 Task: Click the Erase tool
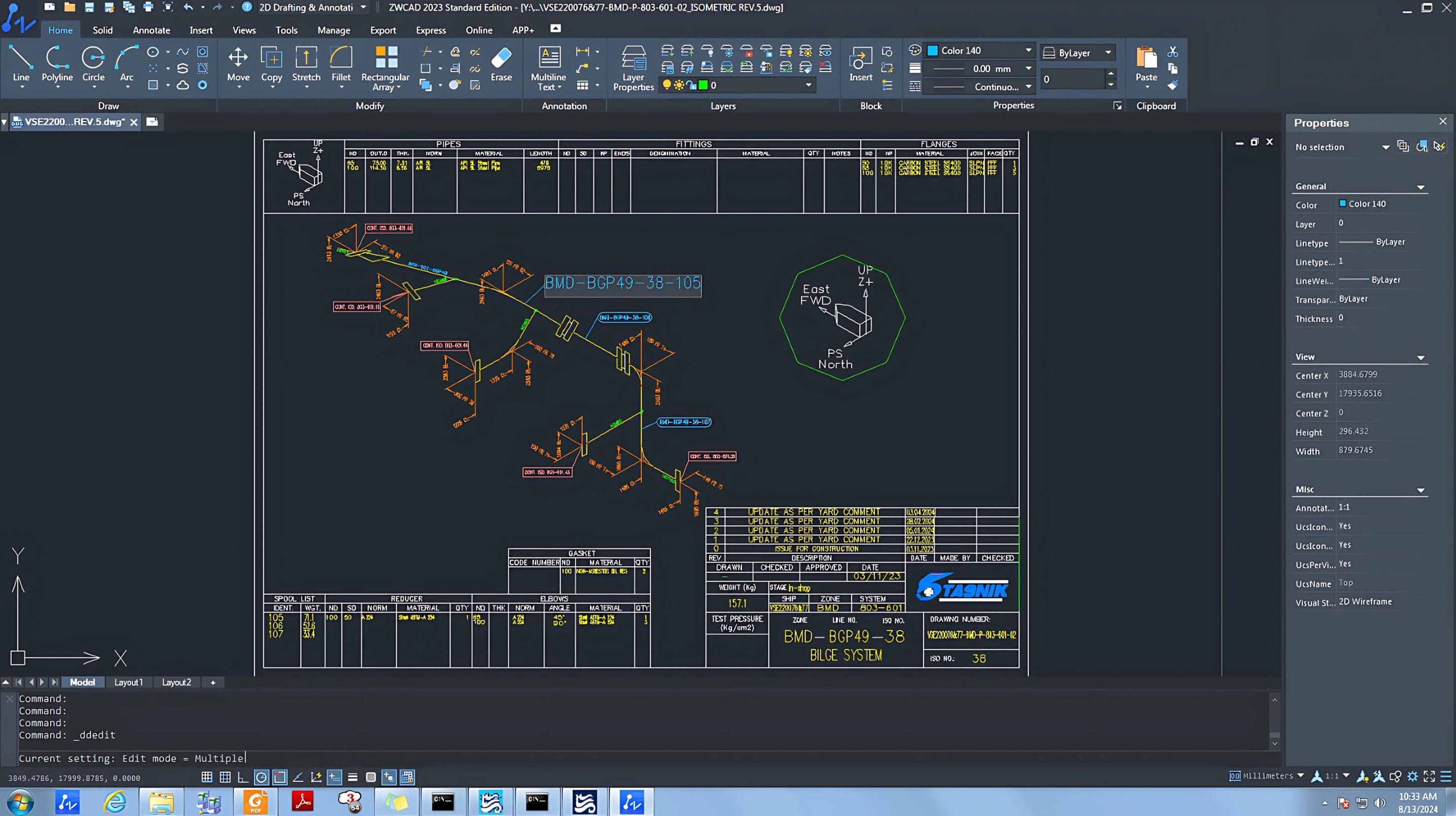(501, 65)
